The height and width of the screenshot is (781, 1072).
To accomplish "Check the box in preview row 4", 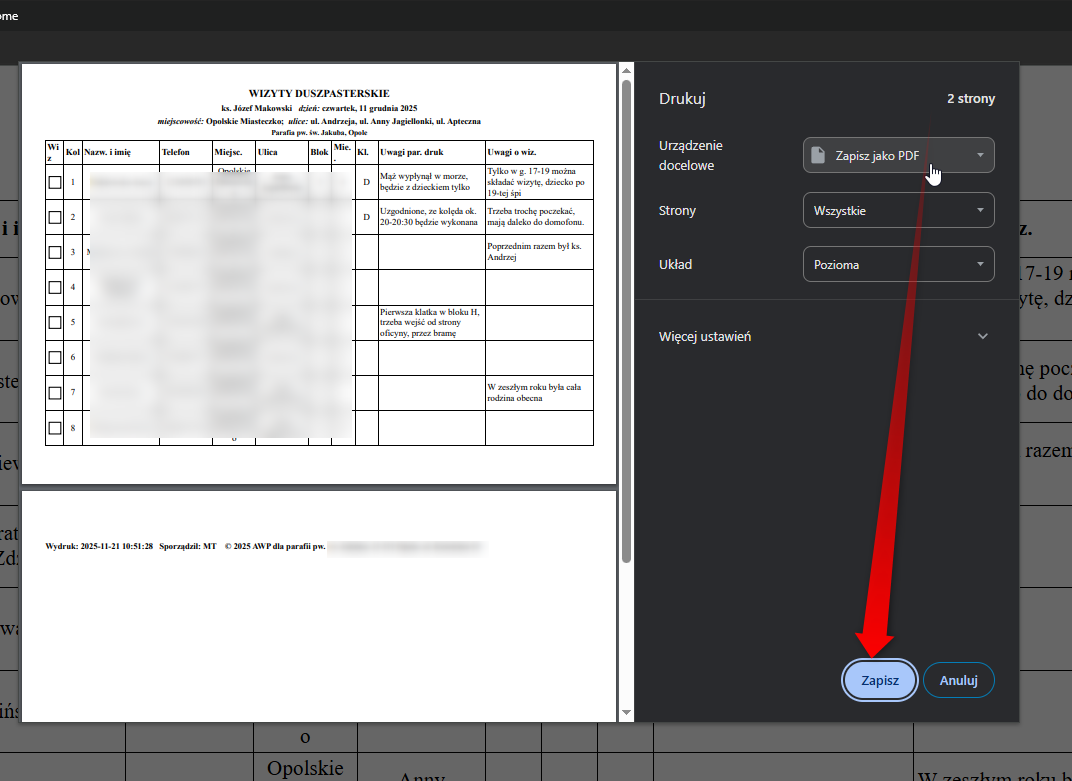I will (x=55, y=287).
